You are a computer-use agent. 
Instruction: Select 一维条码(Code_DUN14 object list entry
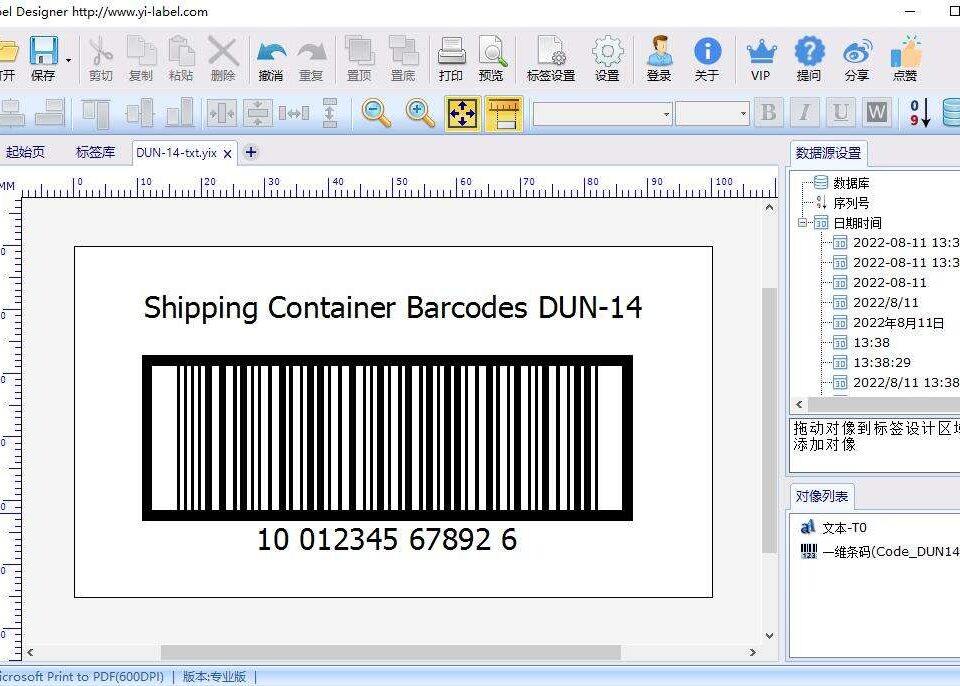pos(891,552)
